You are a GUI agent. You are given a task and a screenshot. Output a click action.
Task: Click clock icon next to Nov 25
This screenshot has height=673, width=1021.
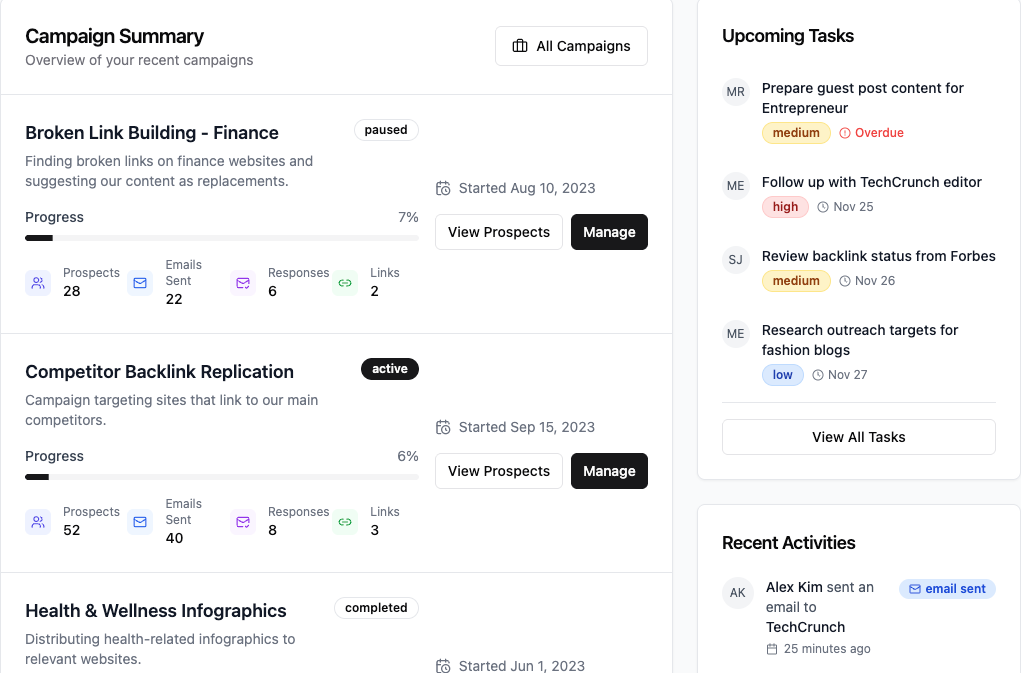(823, 207)
